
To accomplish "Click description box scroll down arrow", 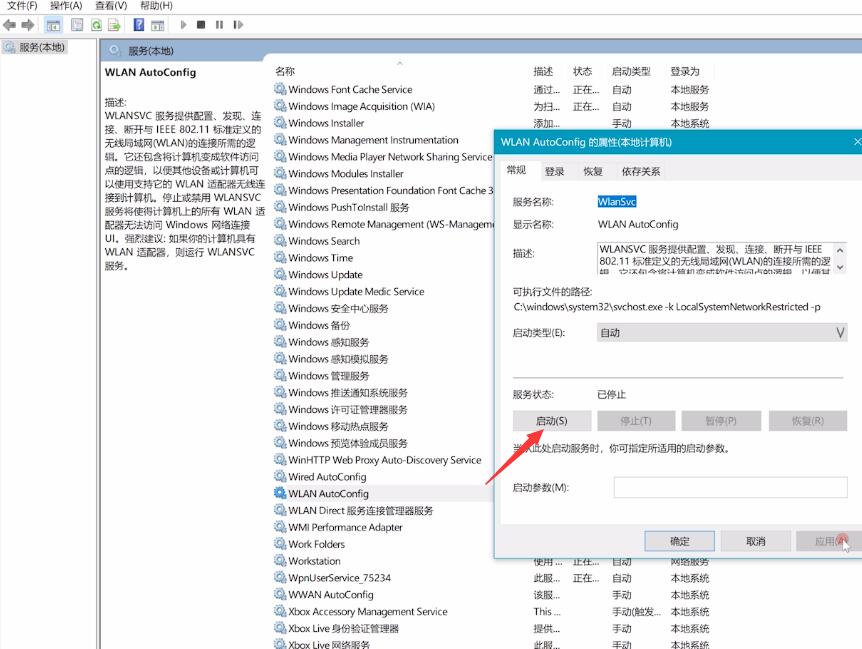I will click(840, 267).
